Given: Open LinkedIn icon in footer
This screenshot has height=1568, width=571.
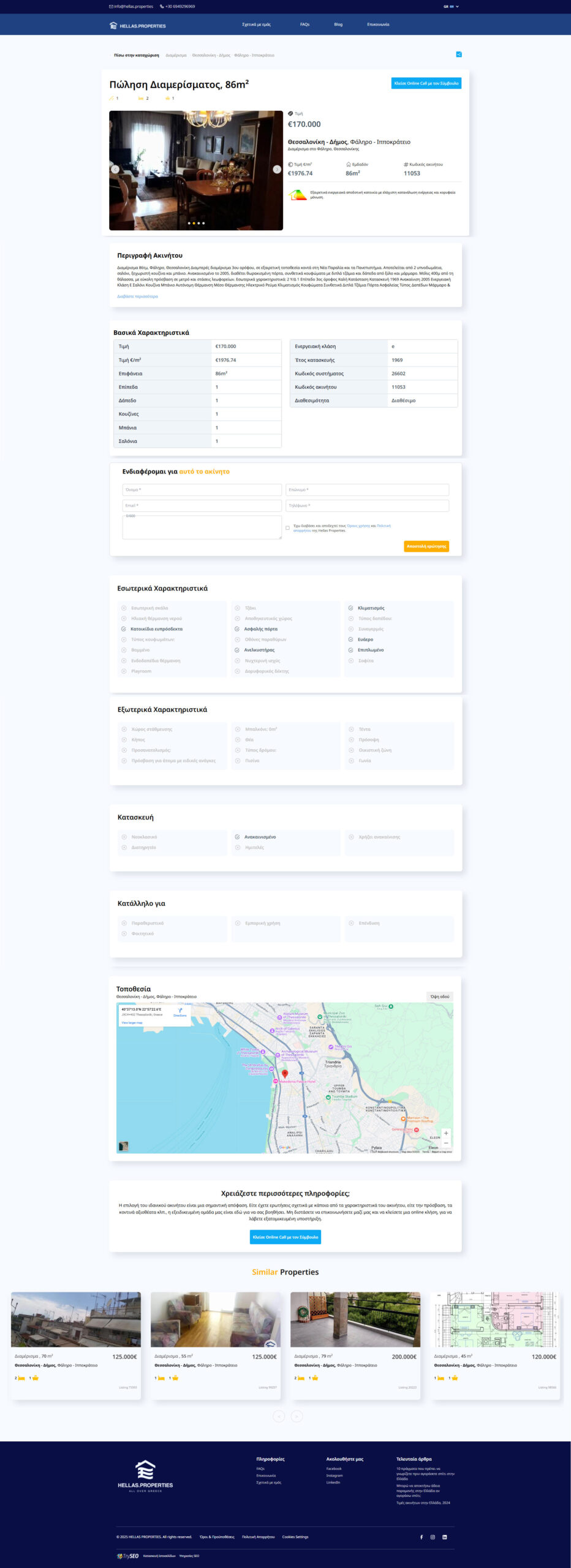Looking at the screenshot, I should [444, 1537].
